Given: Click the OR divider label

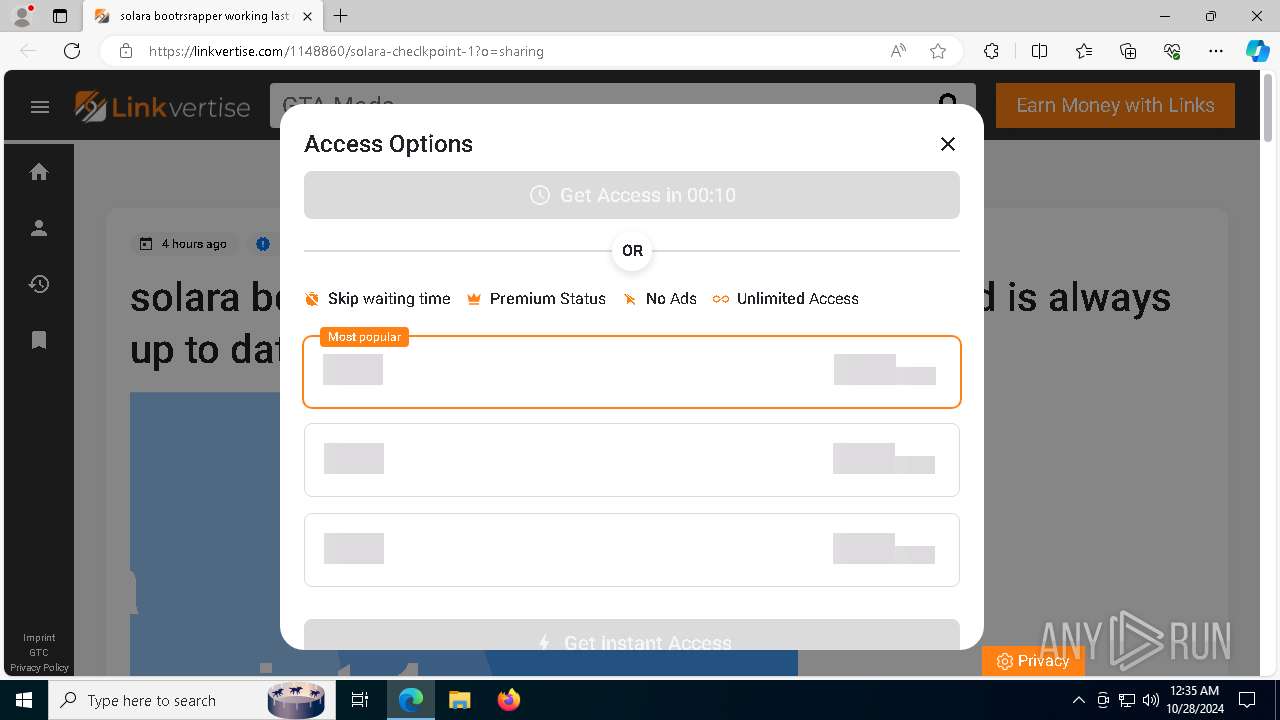Looking at the screenshot, I should [x=632, y=251].
